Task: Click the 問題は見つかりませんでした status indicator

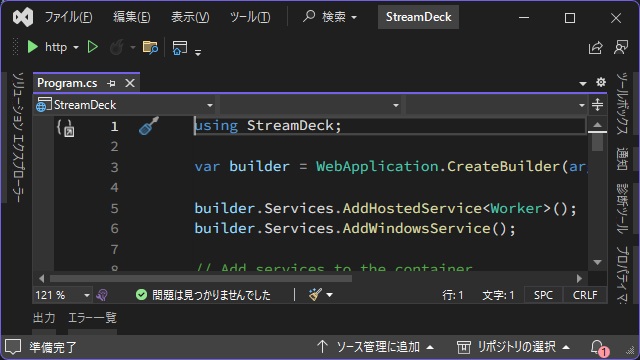Action: click(x=203, y=295)
